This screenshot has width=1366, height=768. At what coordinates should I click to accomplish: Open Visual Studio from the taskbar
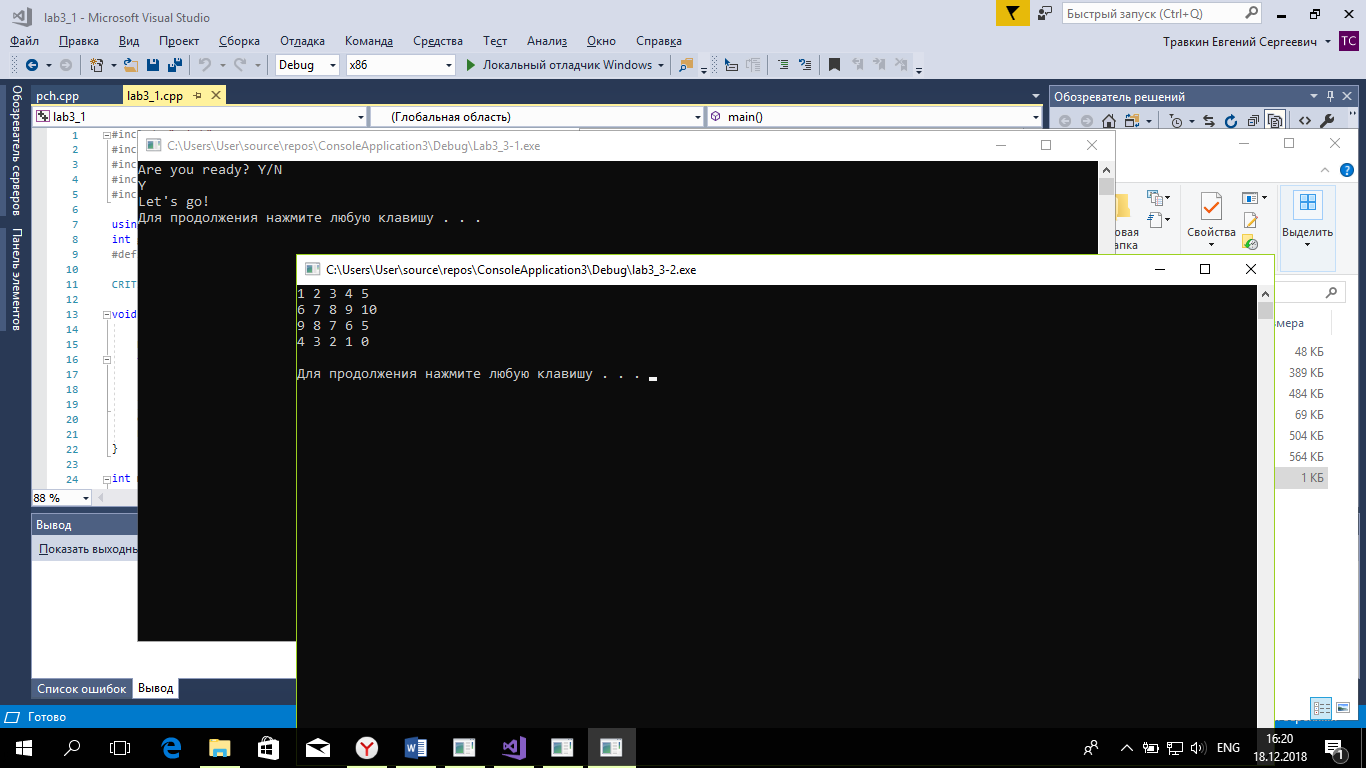(513, 747)
